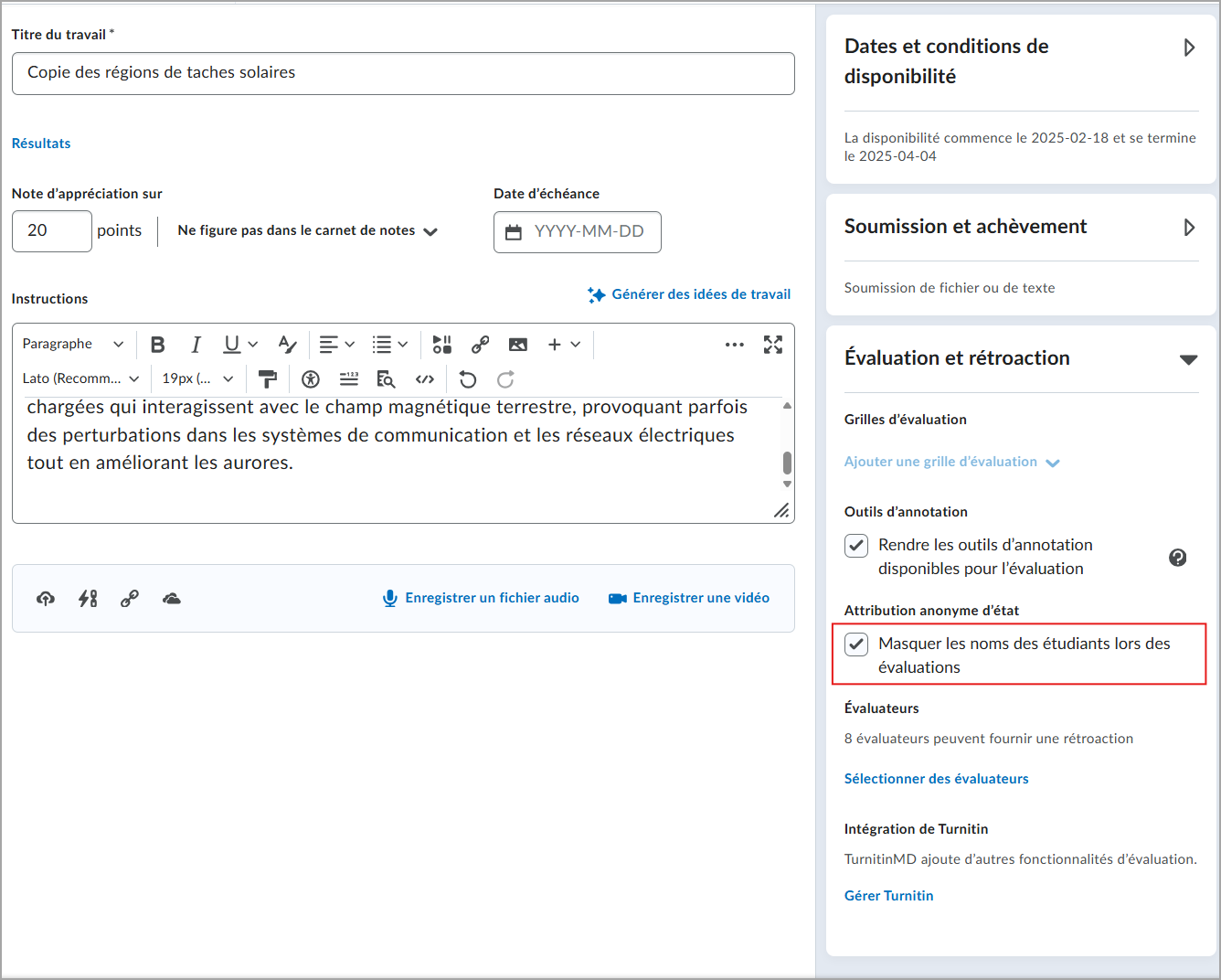Viewport: 1221px width, 980px height.
Task: Check accessibility of the instructions content
Action: pos(310,378)
